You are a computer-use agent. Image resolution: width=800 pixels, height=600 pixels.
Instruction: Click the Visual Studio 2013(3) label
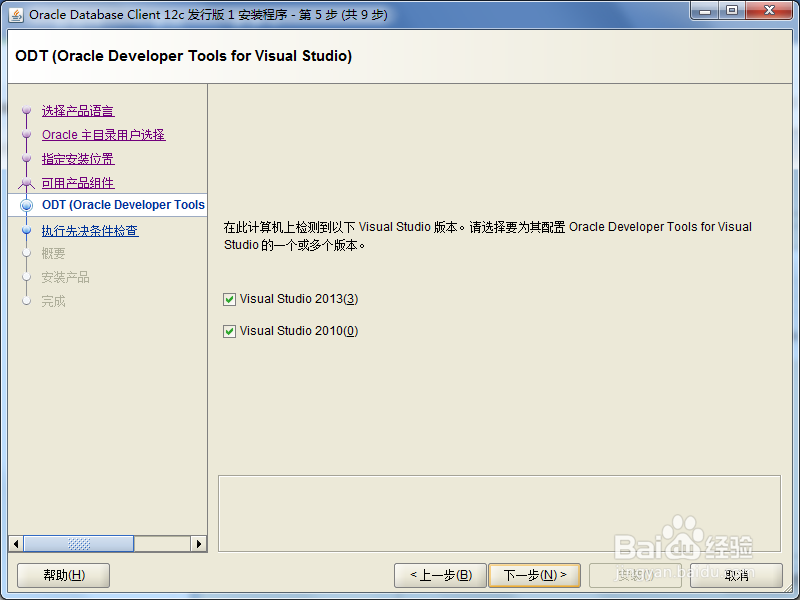[x=299, y=299]
